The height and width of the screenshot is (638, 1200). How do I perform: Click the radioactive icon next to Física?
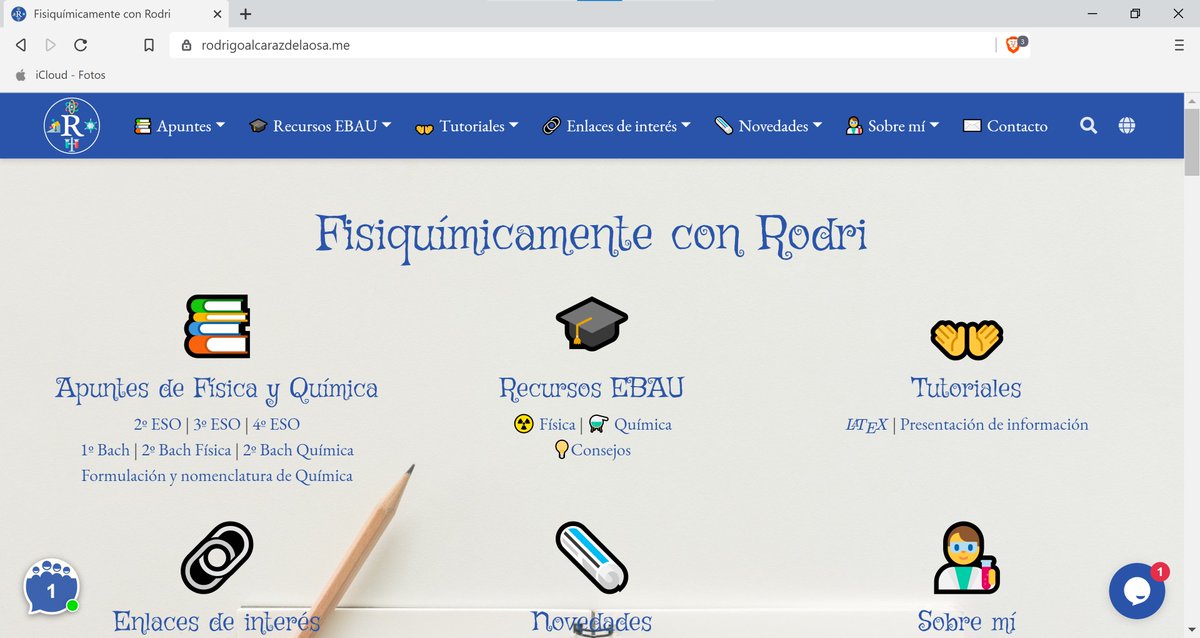click(x=524, y=424)
